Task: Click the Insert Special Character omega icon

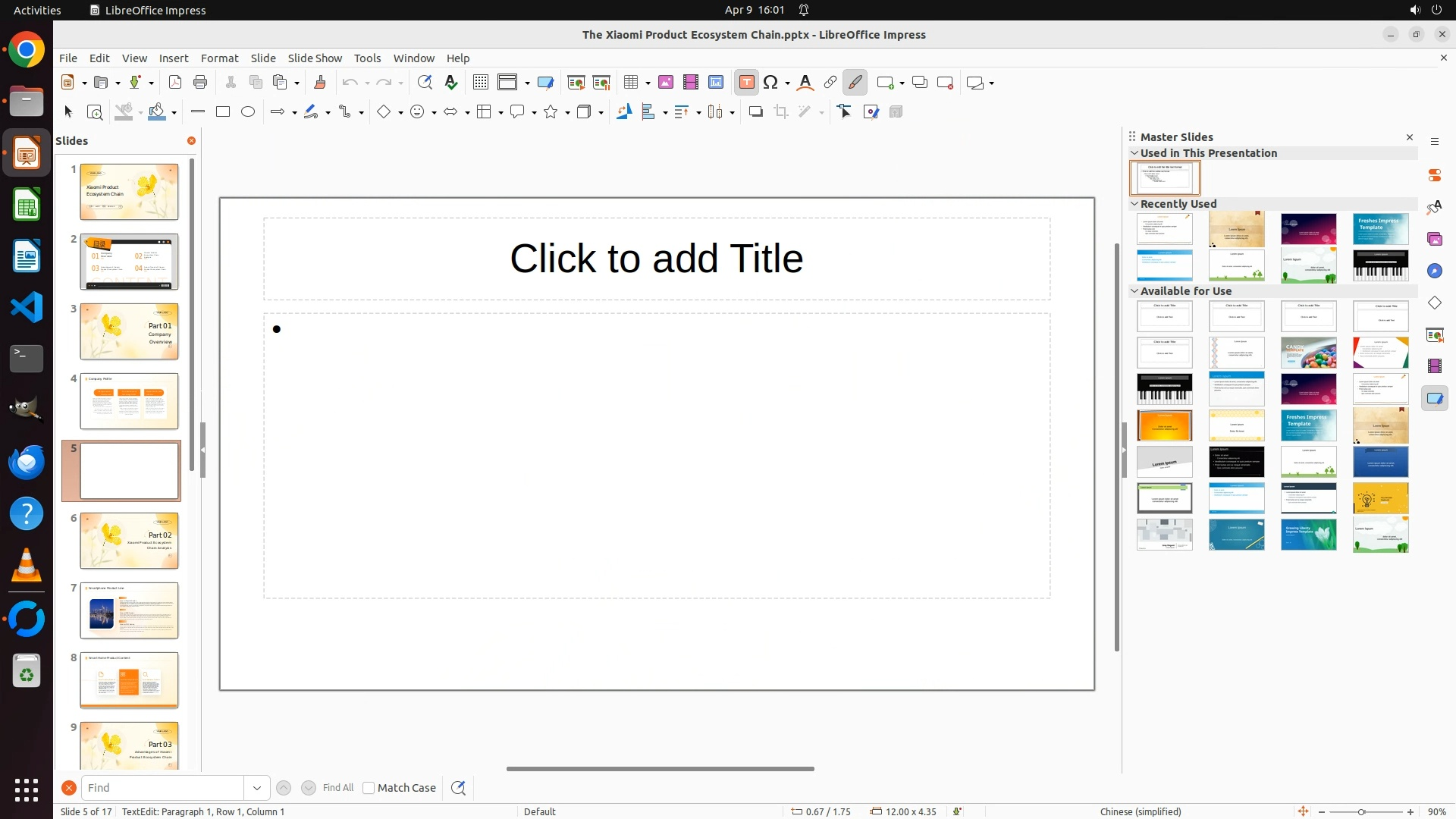Action: (771, 83)
